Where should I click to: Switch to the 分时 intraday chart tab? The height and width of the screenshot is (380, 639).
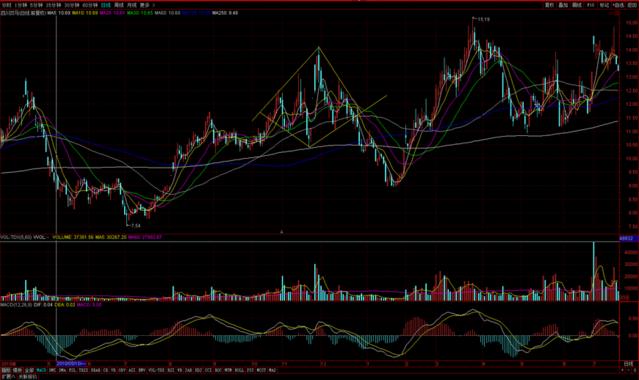[7, 5]
